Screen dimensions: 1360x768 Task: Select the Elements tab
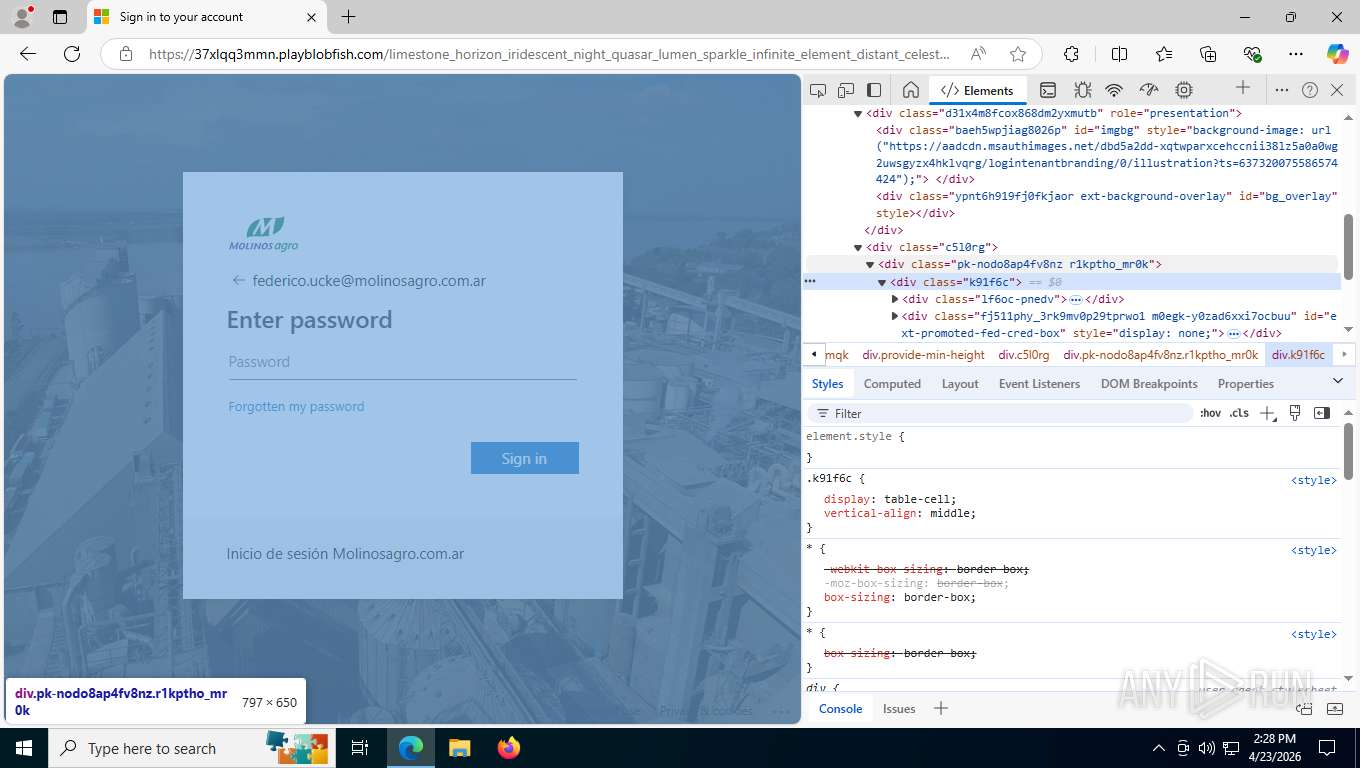coord(978,90)
